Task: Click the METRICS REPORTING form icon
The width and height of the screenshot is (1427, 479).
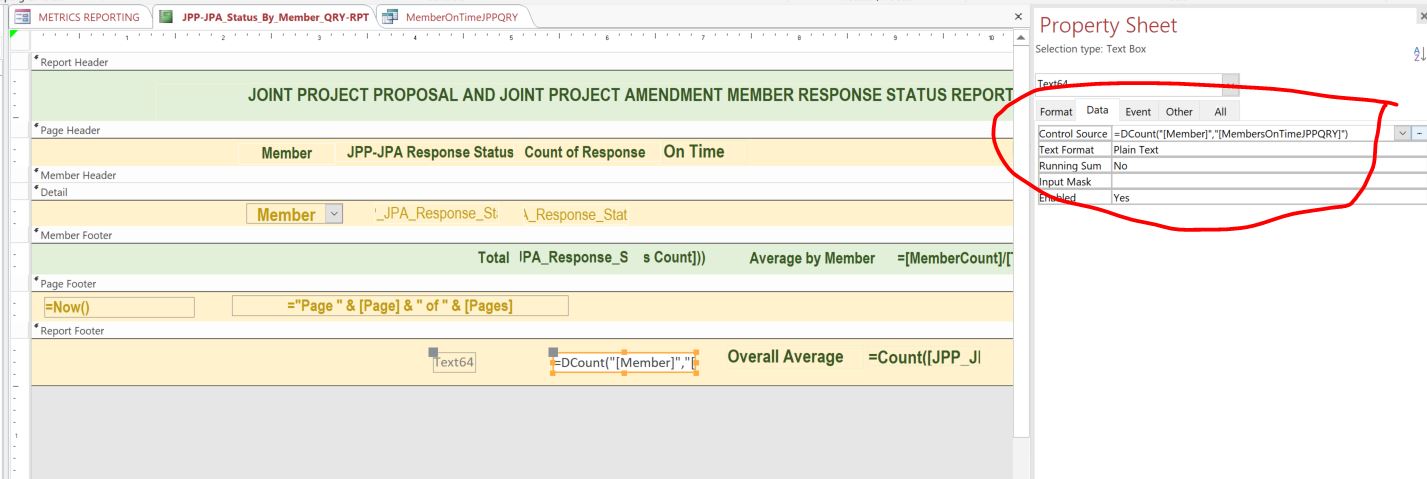Action: tap(20, 16)
